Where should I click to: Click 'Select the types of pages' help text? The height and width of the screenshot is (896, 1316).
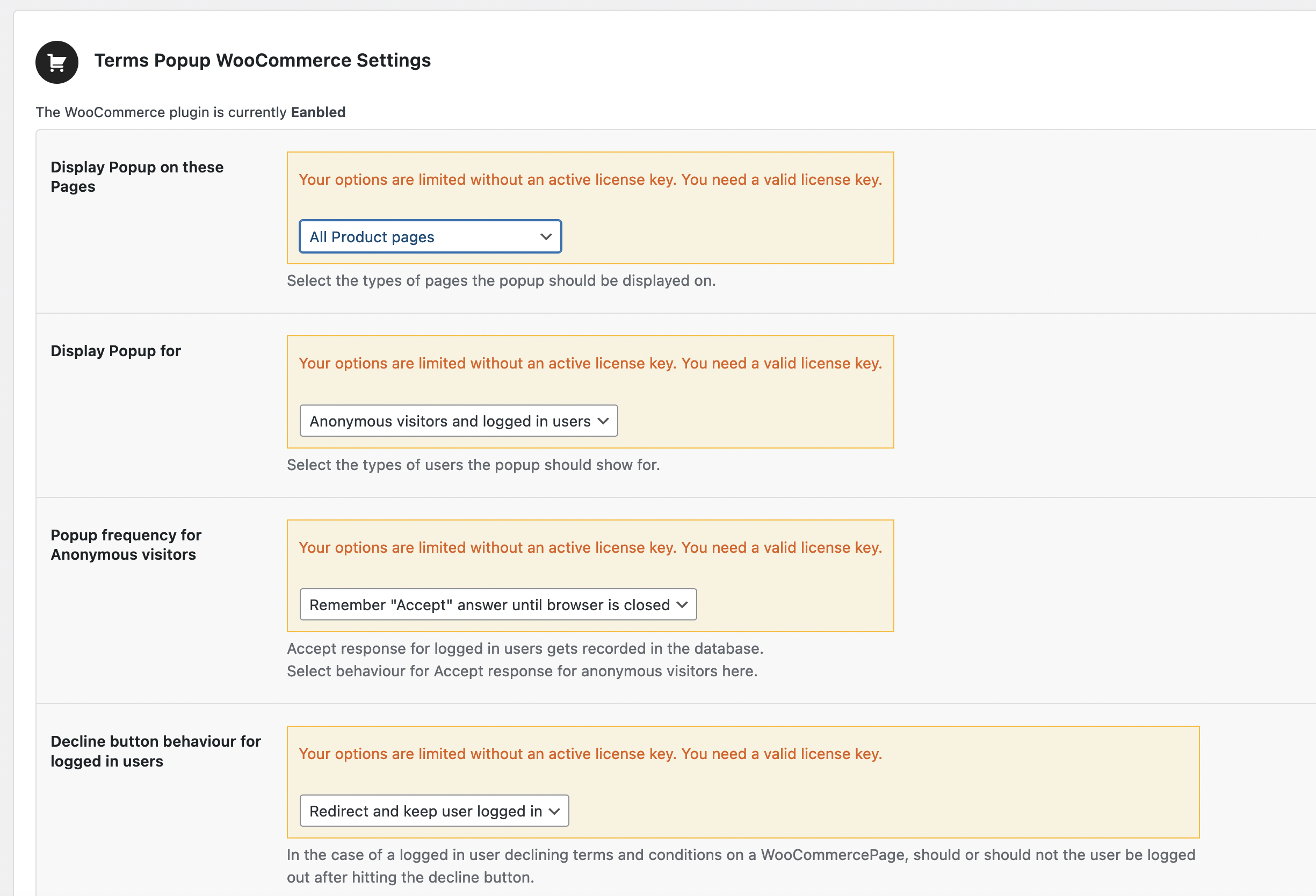501,280
